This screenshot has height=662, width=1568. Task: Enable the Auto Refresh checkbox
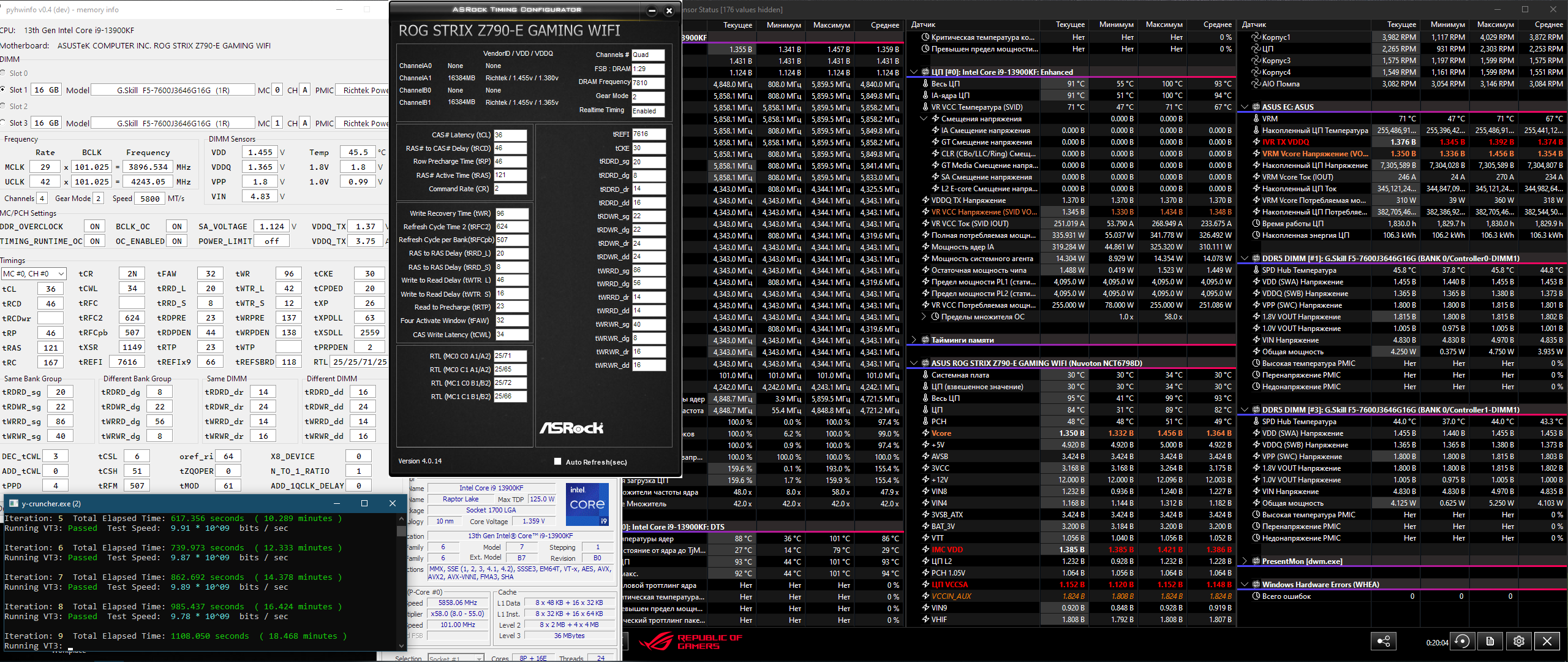[x=557, y=462]
